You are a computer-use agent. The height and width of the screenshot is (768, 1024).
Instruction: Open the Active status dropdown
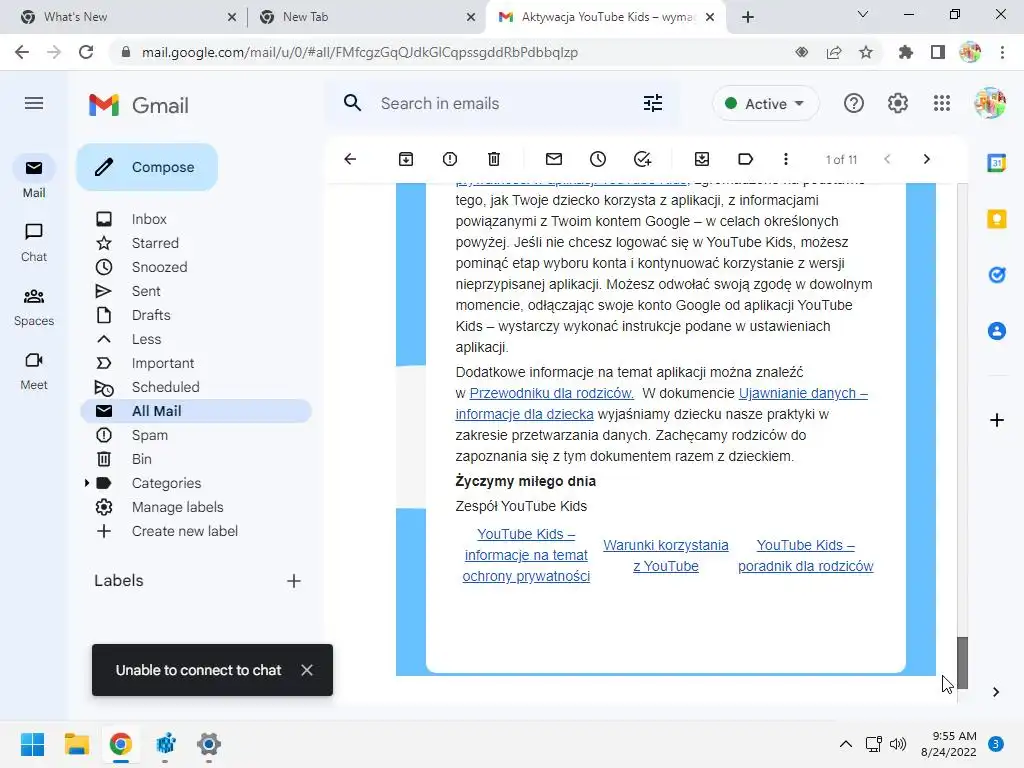coord(765,103)
